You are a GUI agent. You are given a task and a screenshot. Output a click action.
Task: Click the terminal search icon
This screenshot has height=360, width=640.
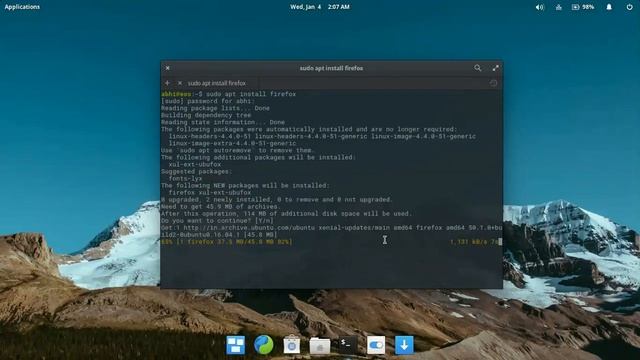pyautogui.click(x=478, y=68)
